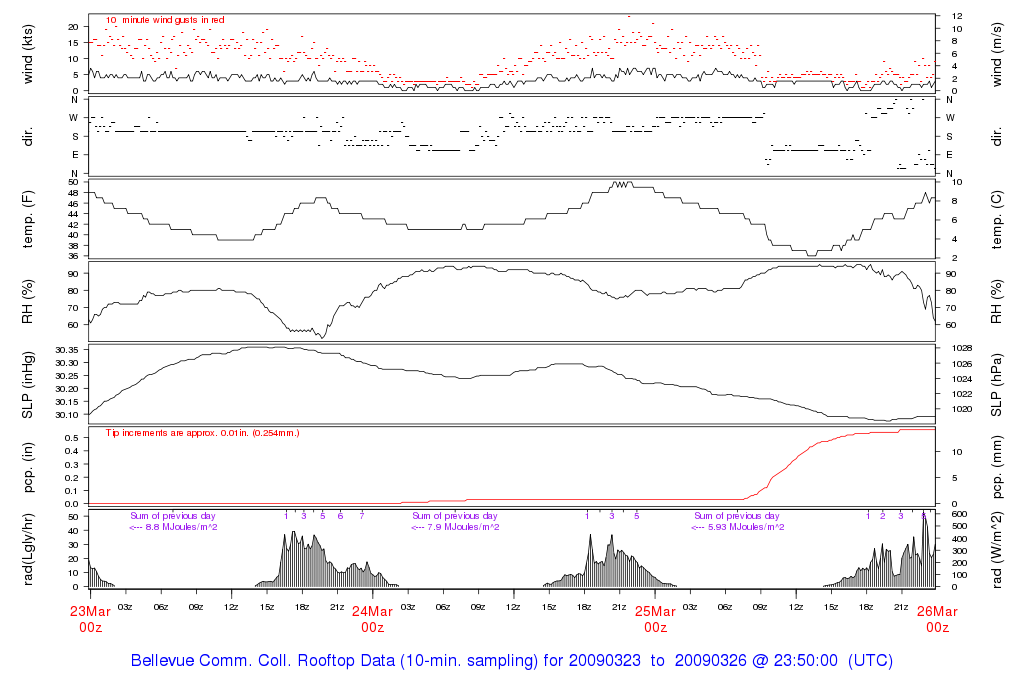The width and height of the screenshot is (1024, 700).
Task: Click the '26Mar' date label
Action: [x=937, y=612]
